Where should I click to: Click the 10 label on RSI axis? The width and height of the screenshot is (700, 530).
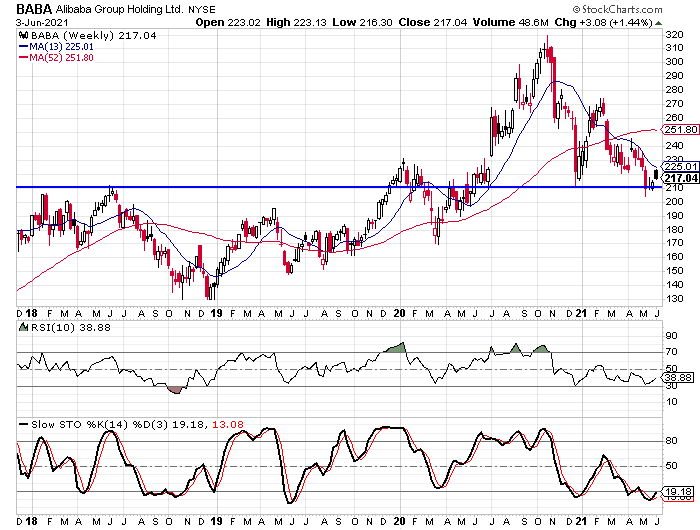click(671, 401)
